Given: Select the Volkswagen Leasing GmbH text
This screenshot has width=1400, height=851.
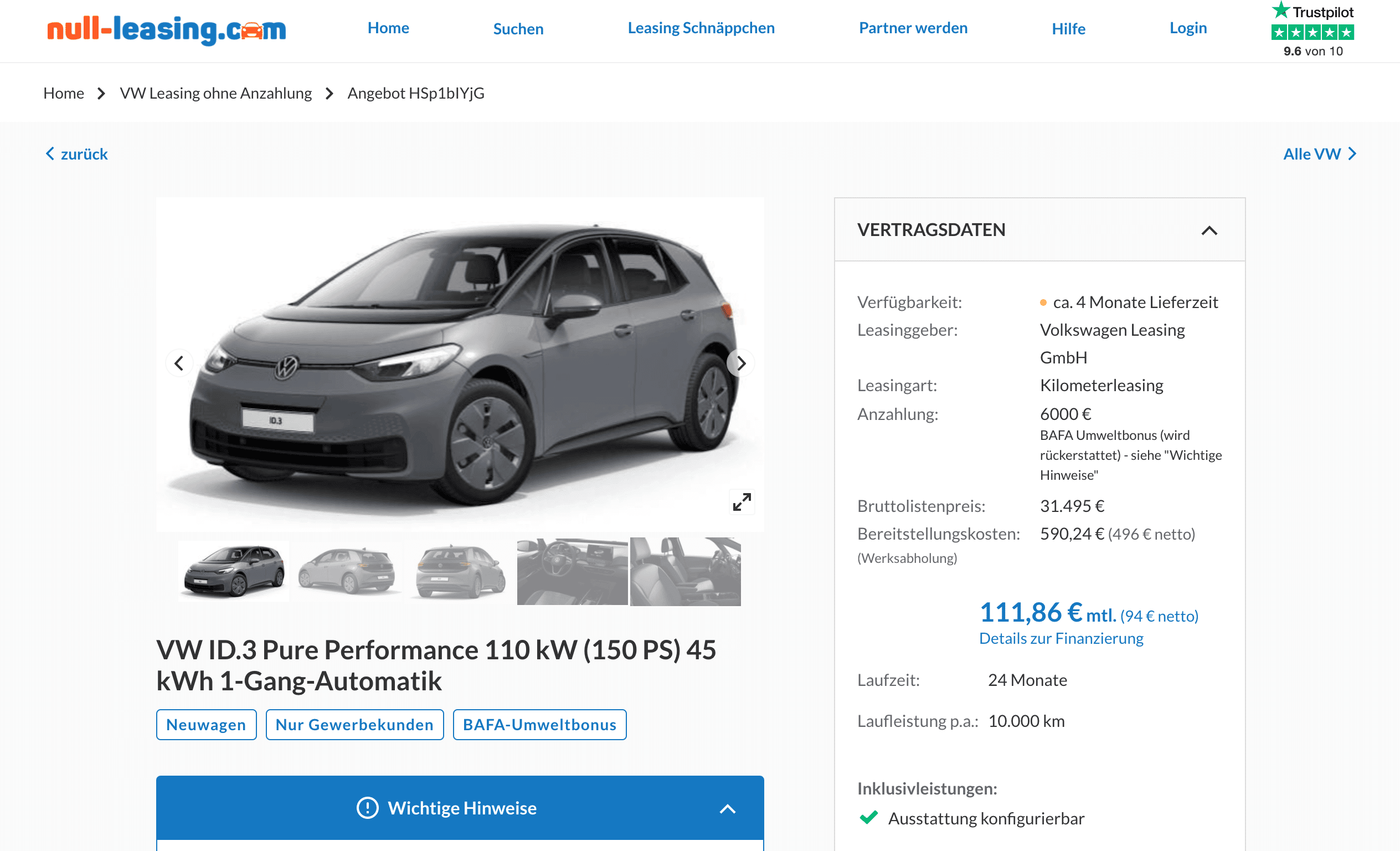Looking at the screenshot, I should pyautogui.click(x=1112, y=344).
